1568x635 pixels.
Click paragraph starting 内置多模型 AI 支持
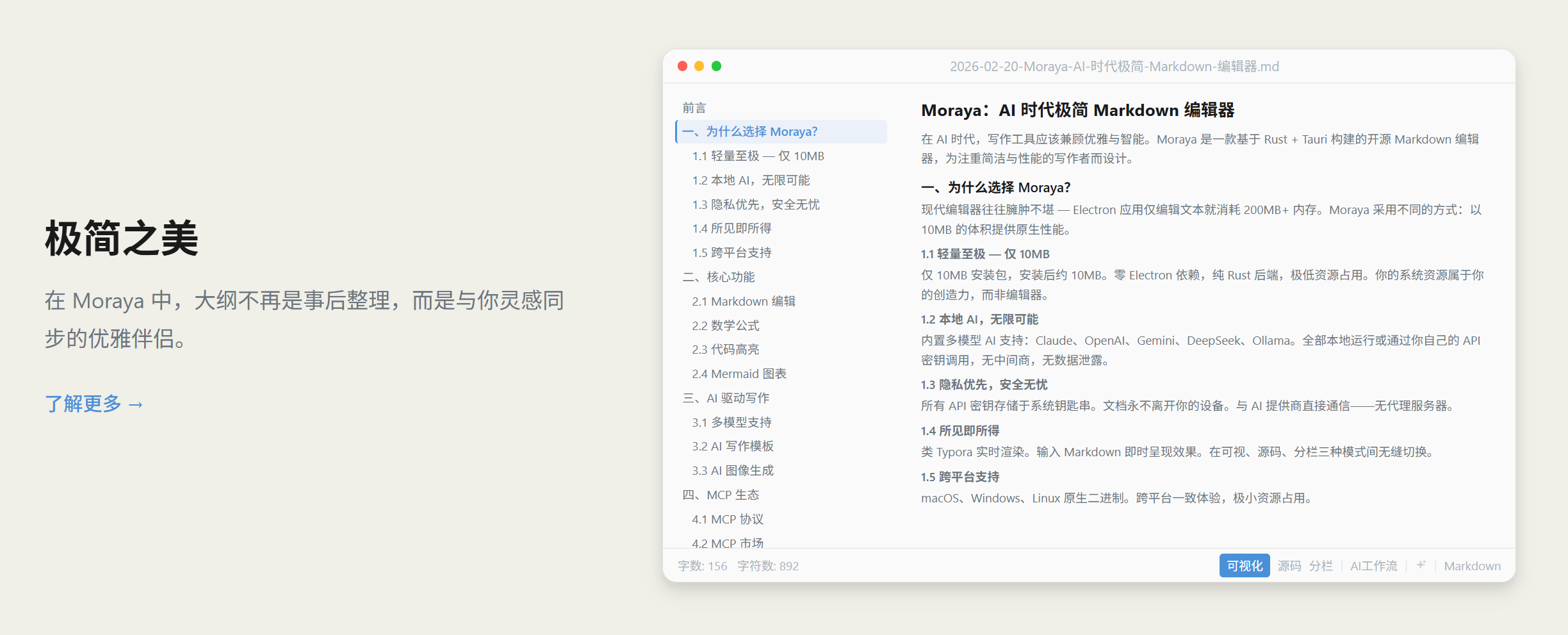[x=1201, y=350]
